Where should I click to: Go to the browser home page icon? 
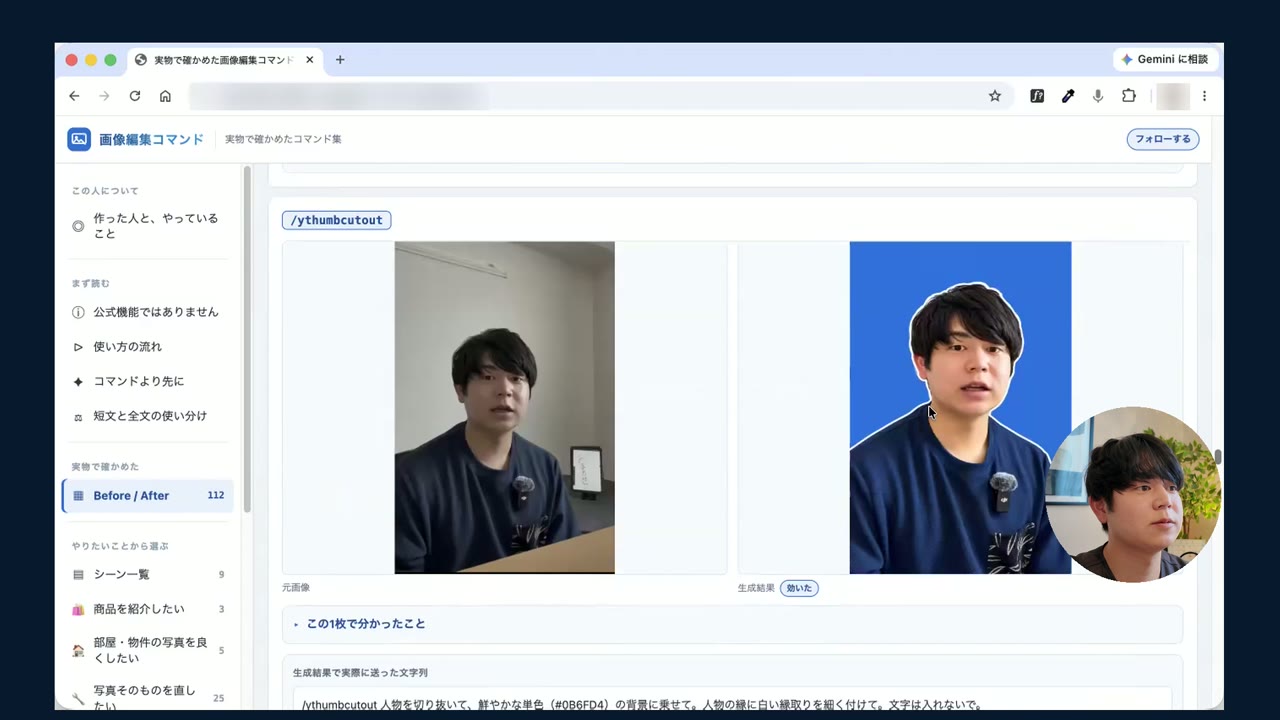pyautogui.click(x=165, y=96)
